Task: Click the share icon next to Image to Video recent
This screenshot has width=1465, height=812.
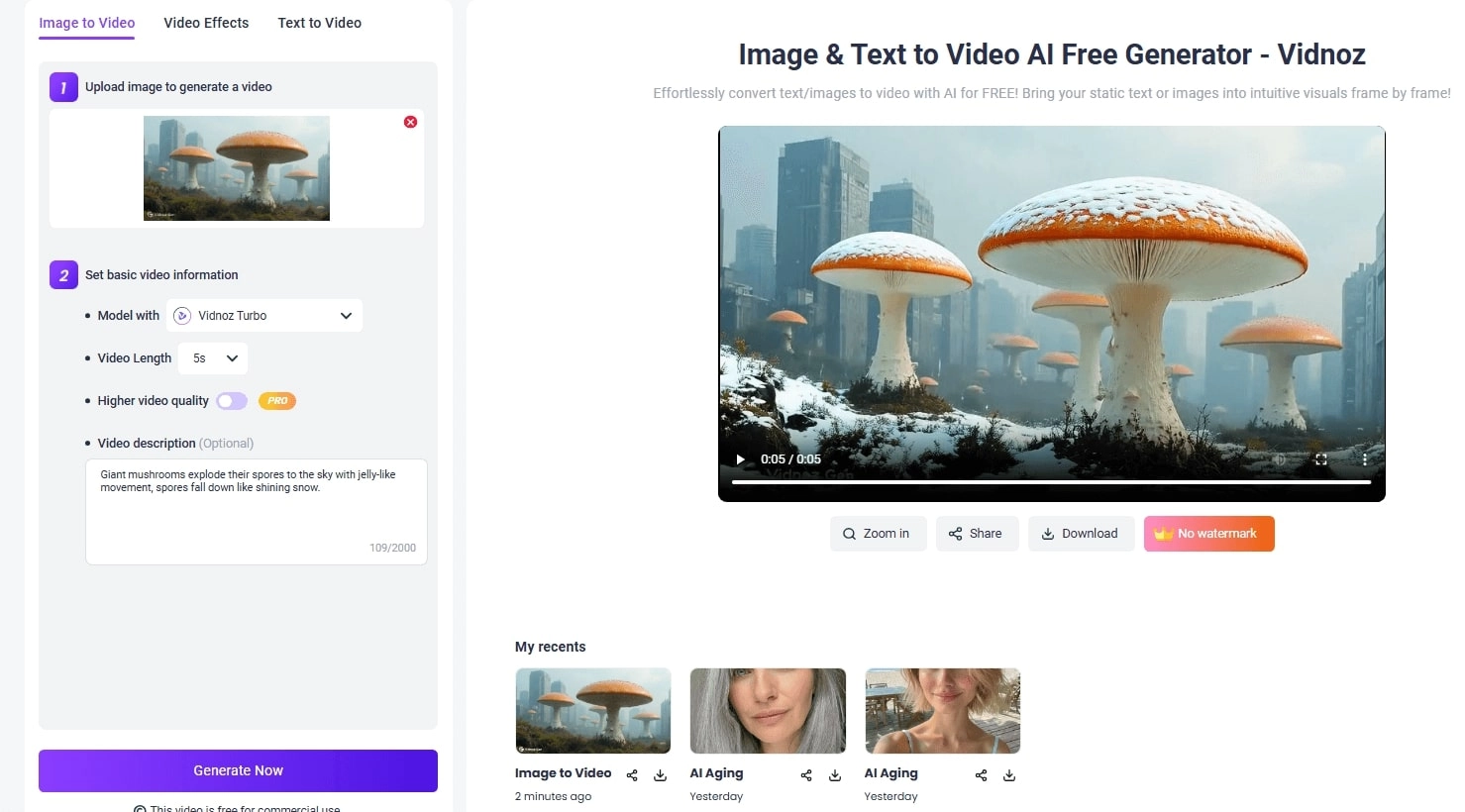Action: [632, 775]
